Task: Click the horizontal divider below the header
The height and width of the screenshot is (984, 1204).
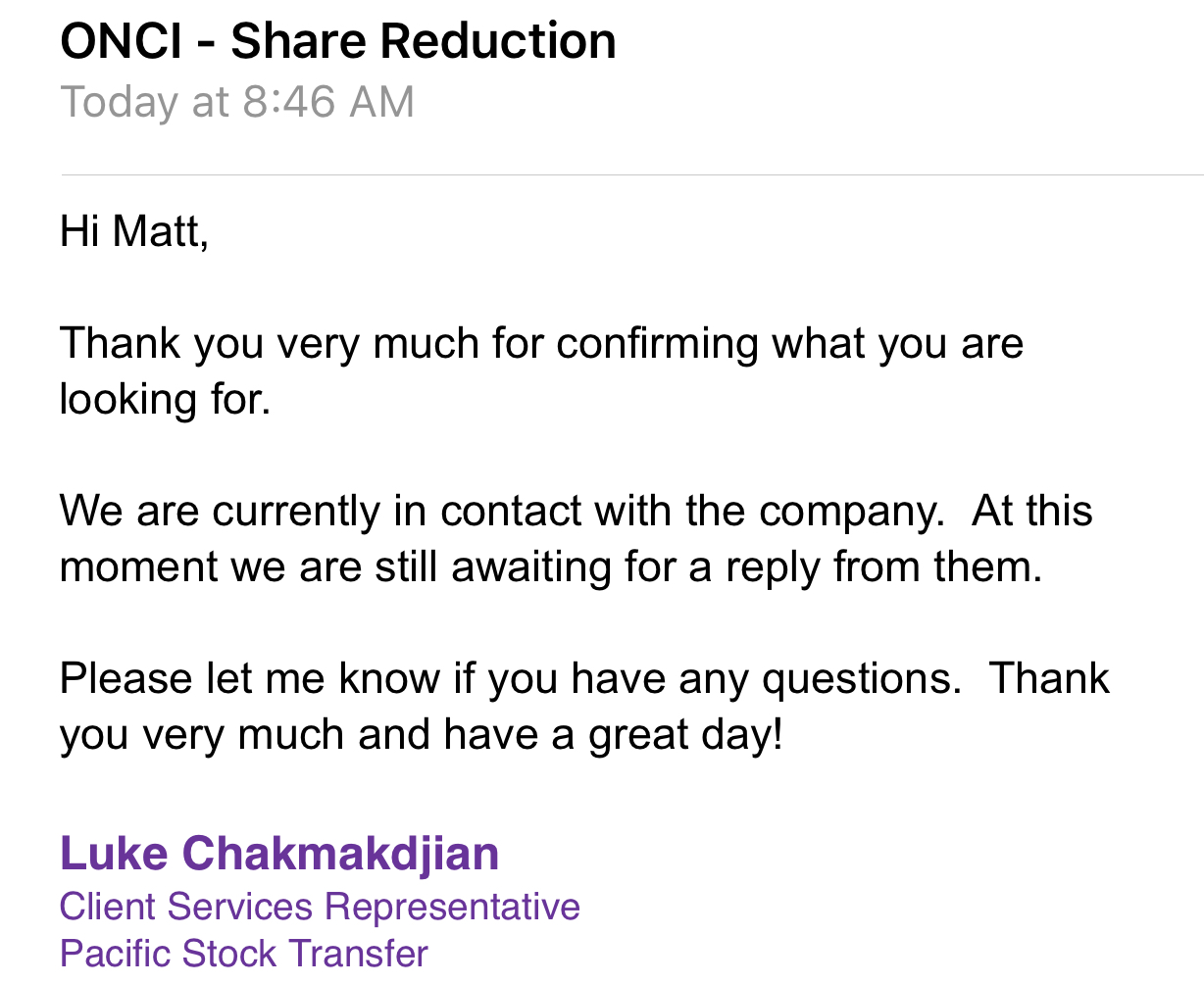Action: click(x=631, y=175)
